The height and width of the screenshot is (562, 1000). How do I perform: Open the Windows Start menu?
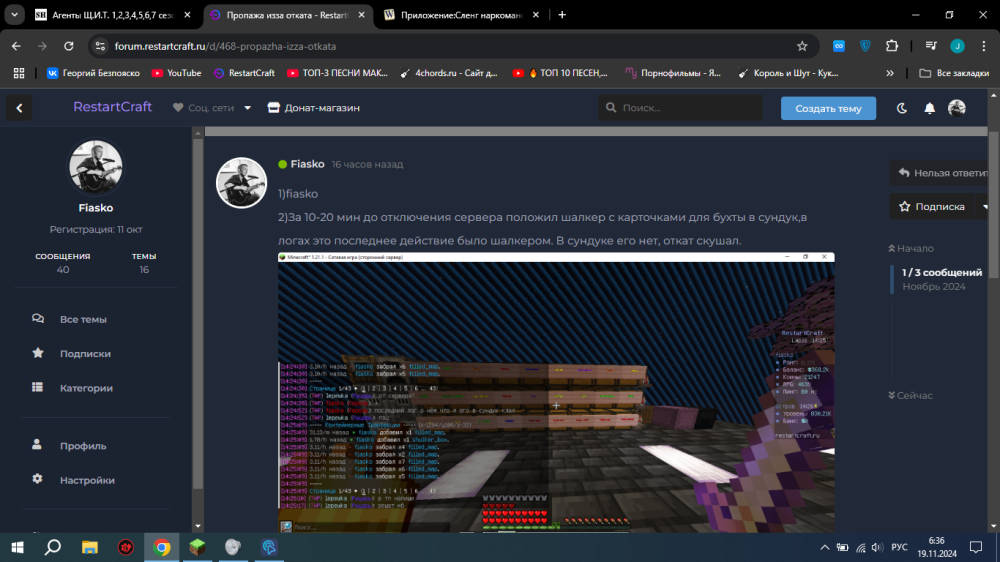tap(18, 547)
